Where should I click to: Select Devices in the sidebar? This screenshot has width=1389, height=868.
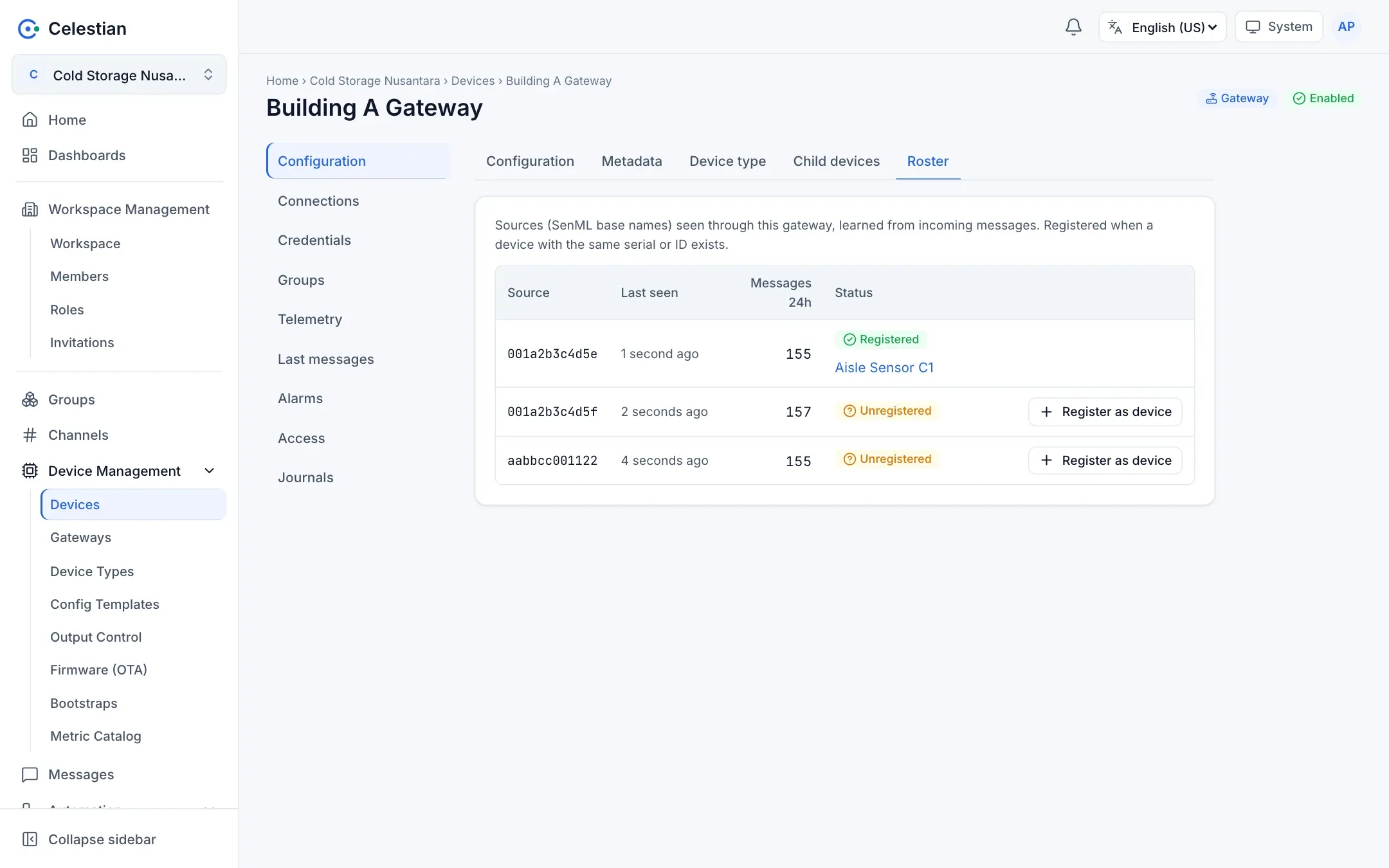[x=133, y=505]
